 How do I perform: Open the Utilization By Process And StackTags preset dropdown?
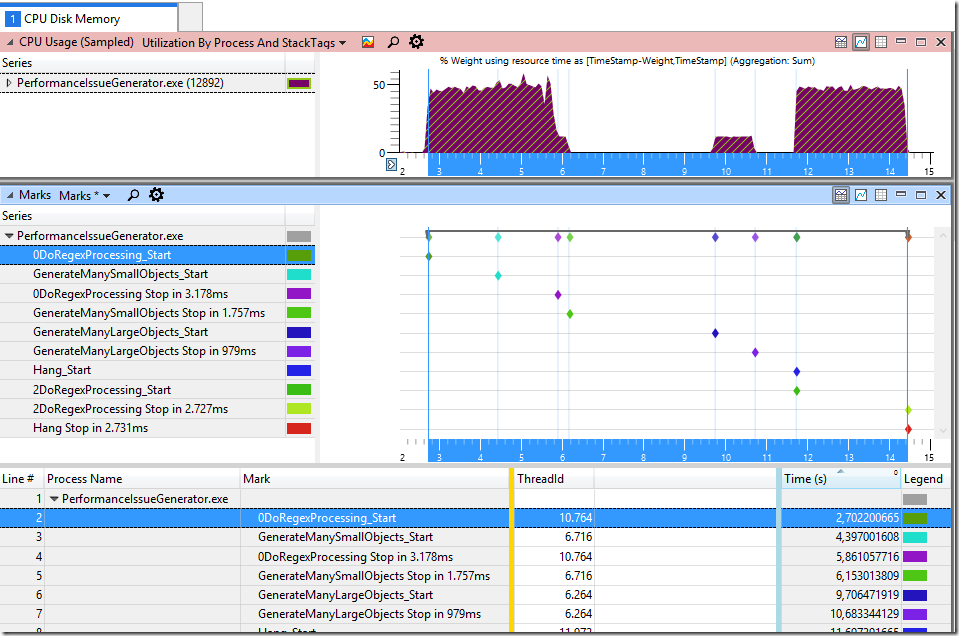244,43
